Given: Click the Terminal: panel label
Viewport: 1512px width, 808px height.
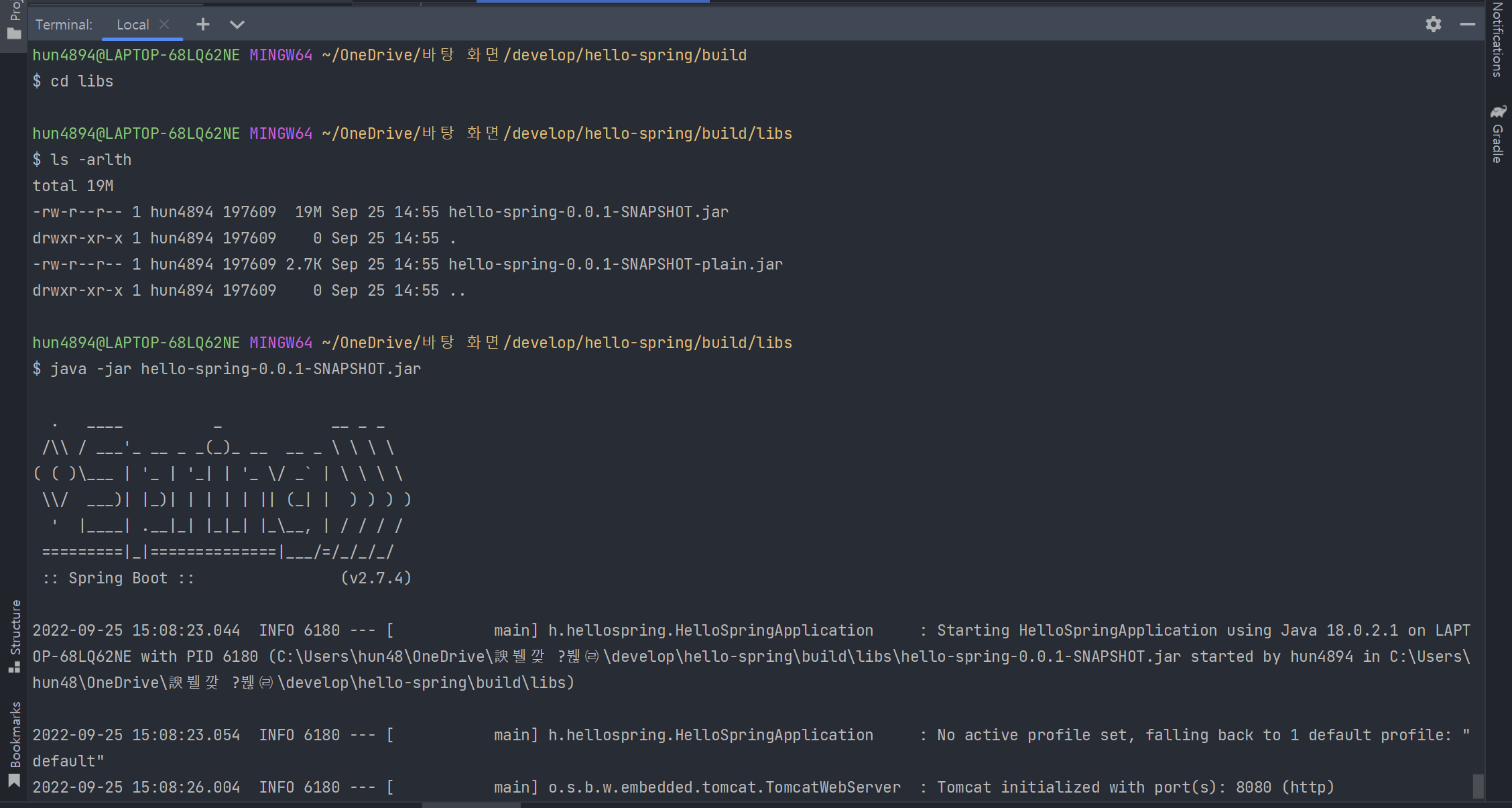Looking at the screenshot, I should pyautogui.click(x=64, y=25).
